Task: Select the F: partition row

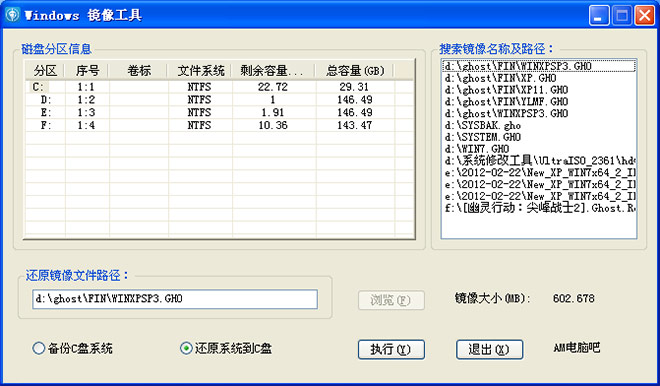Action: (219, 125)
